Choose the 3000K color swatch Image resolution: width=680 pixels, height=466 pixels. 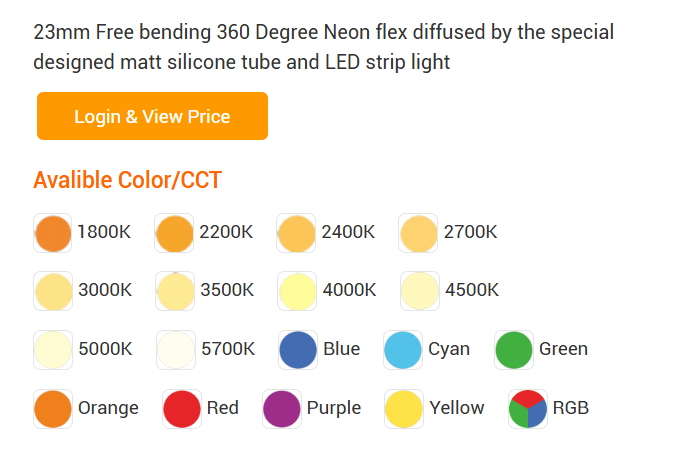click(x=53, y=291)
